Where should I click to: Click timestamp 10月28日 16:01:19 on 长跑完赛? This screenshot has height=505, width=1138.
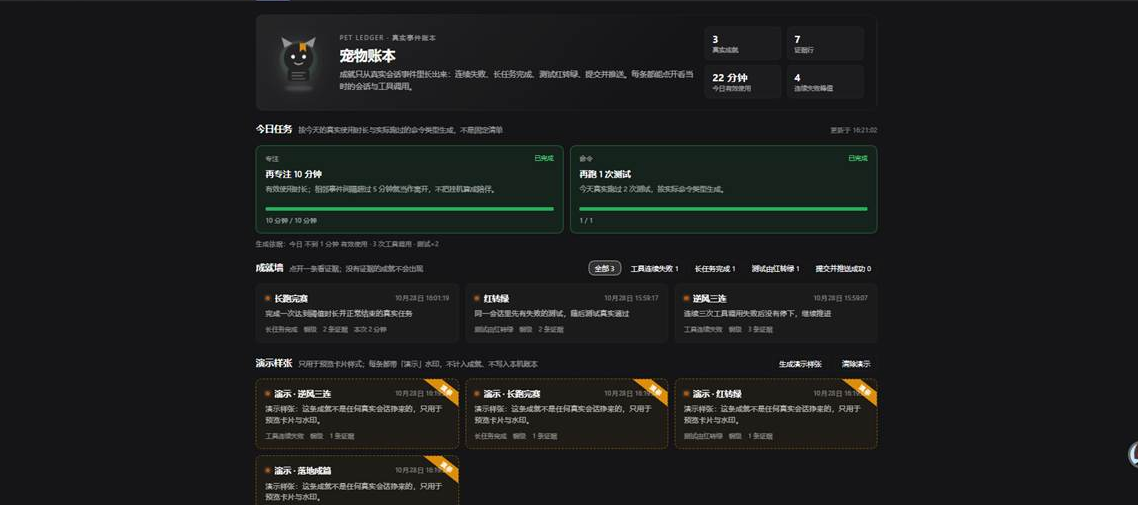coord(422,298)
